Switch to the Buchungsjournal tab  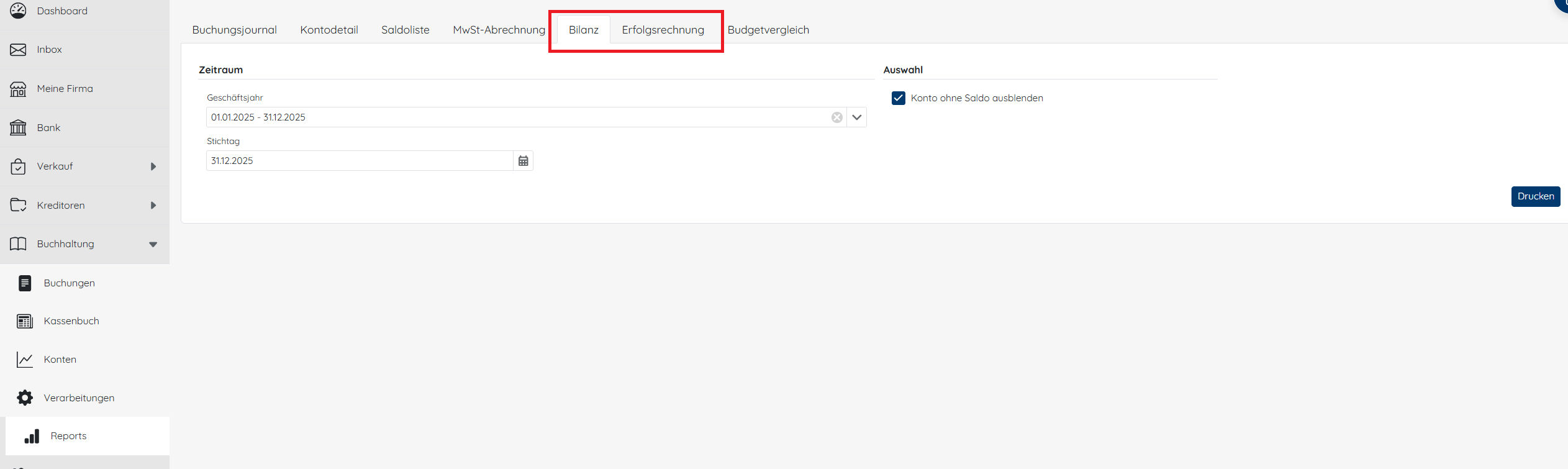coord(234,30)
